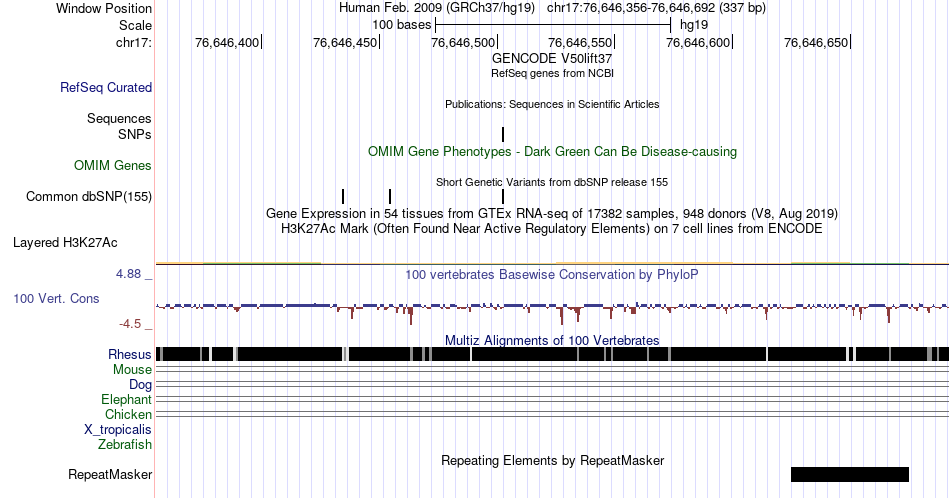Open the Layered H3K27Ac track label

pos(65,242)
